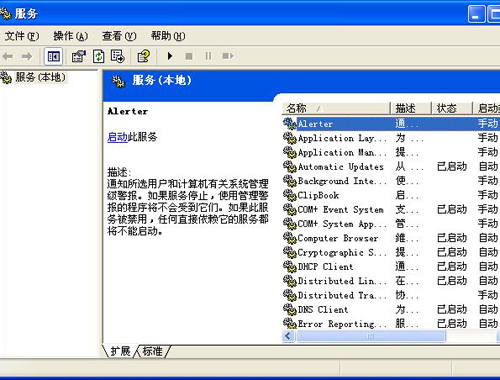500x380 pixels.
Task: Select the Background Inte... service
Action: pos(342,181)
